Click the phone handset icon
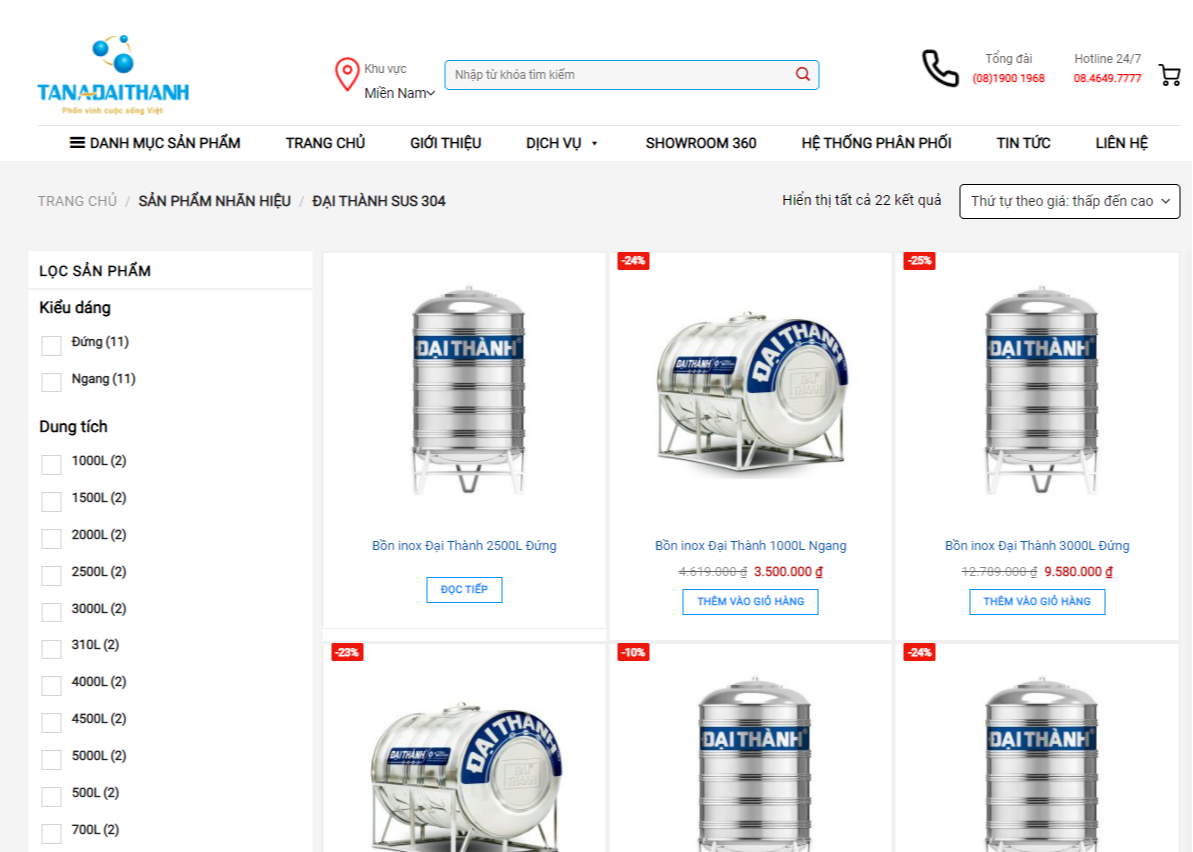 tap(940, 68)
